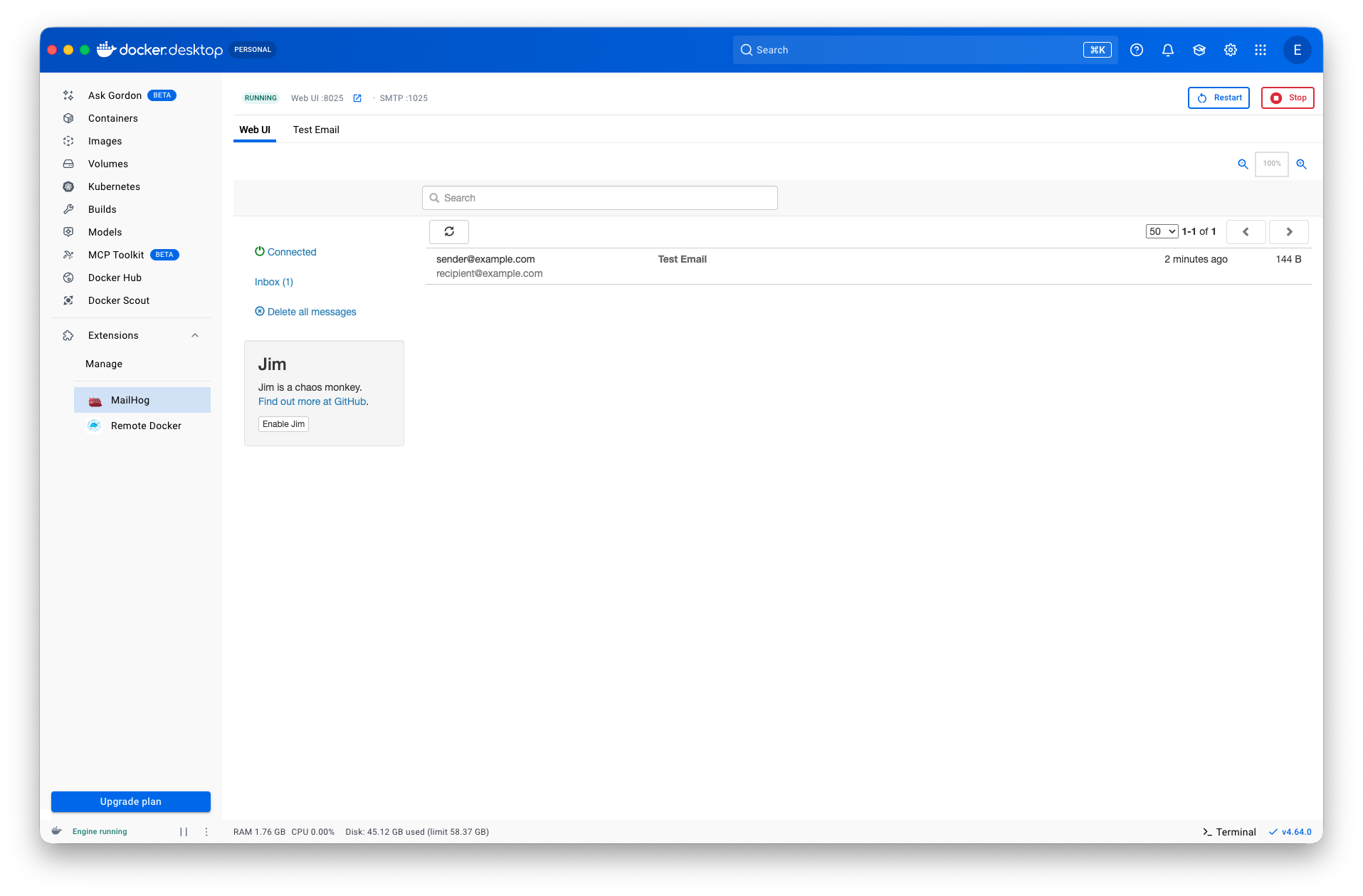Collapse the Extensions section

[x=195, y=335]
